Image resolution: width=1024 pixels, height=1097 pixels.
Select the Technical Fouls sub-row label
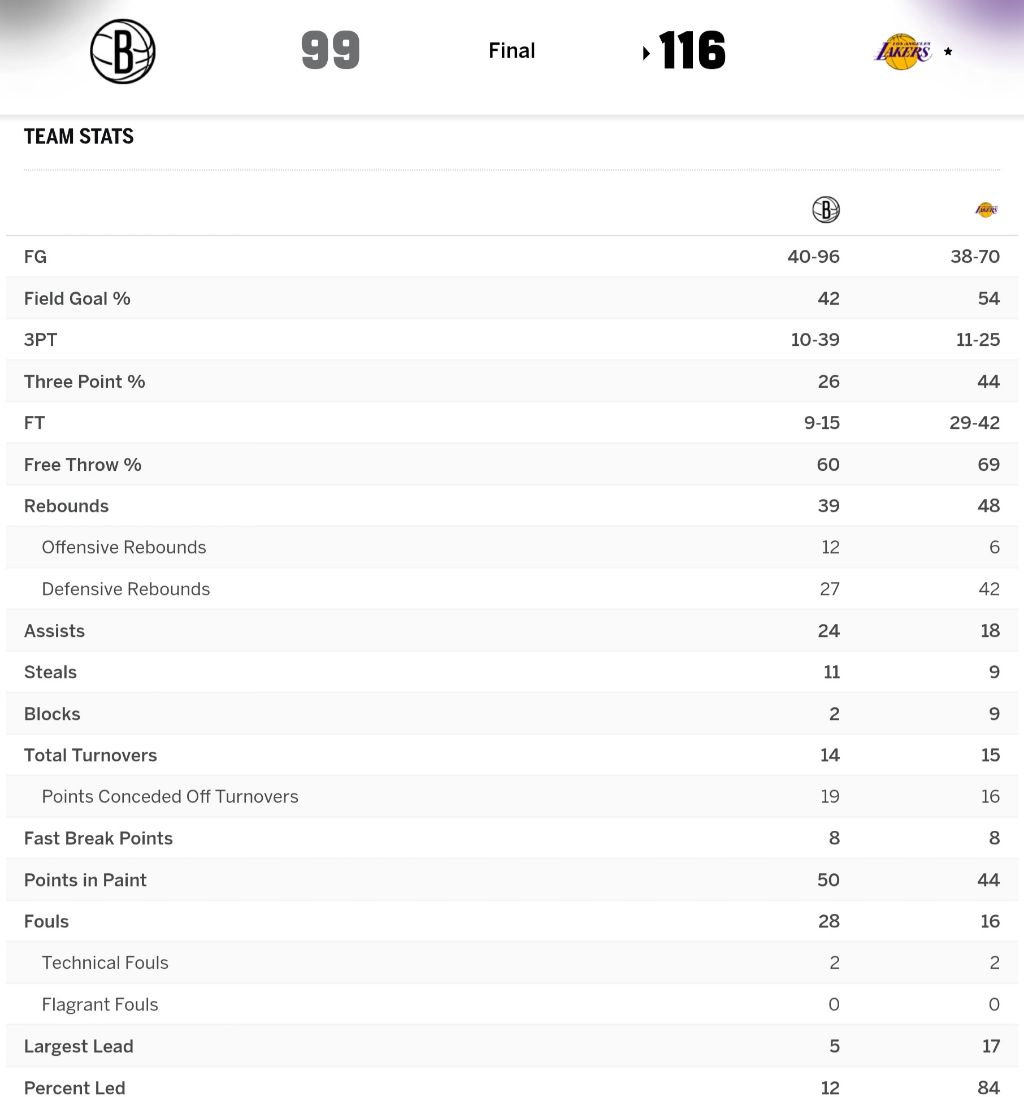coord(105,963)
